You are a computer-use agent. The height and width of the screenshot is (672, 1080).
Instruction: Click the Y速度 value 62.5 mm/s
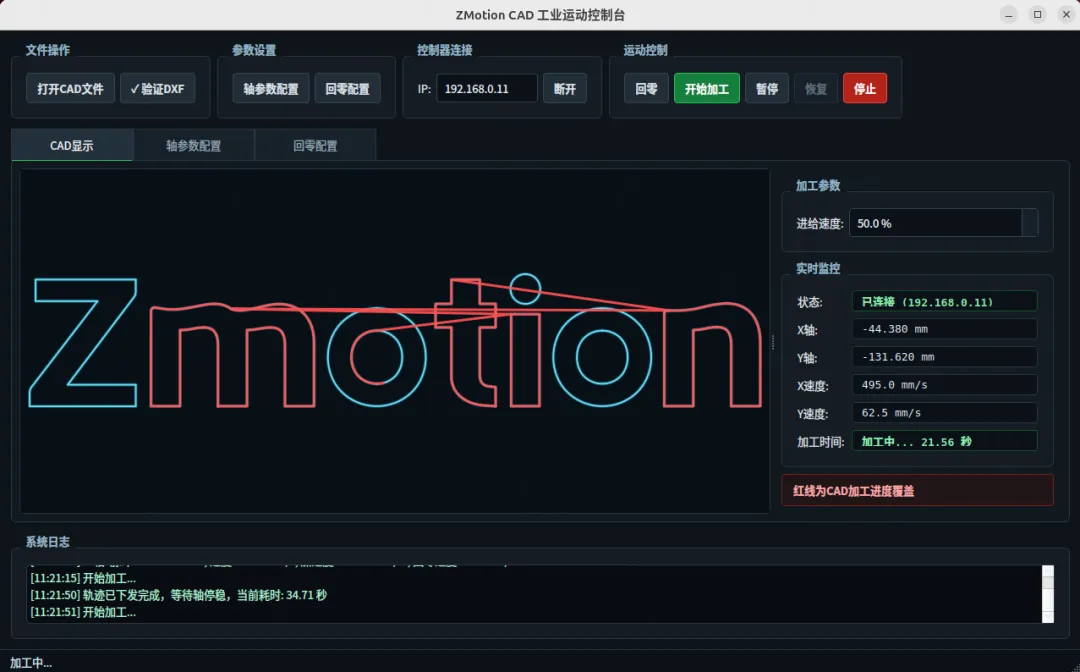944,412
